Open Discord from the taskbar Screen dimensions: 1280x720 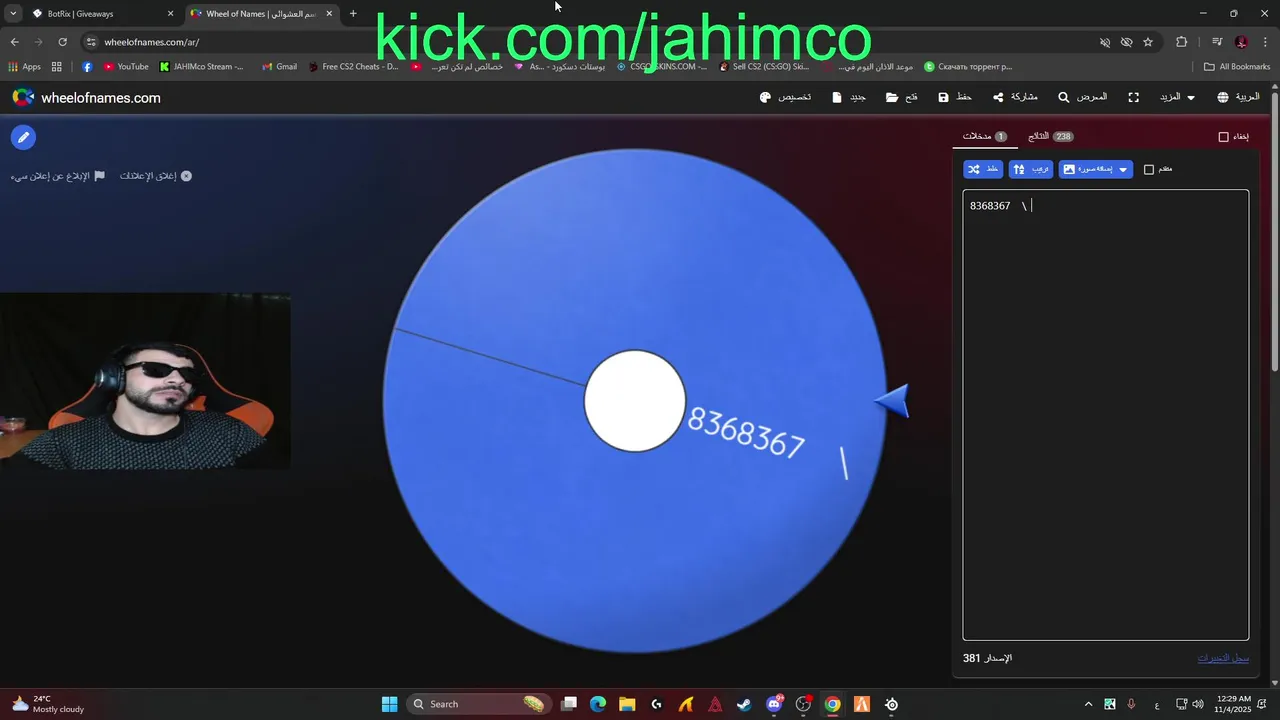pyautogui.click(x=774, y=704)
